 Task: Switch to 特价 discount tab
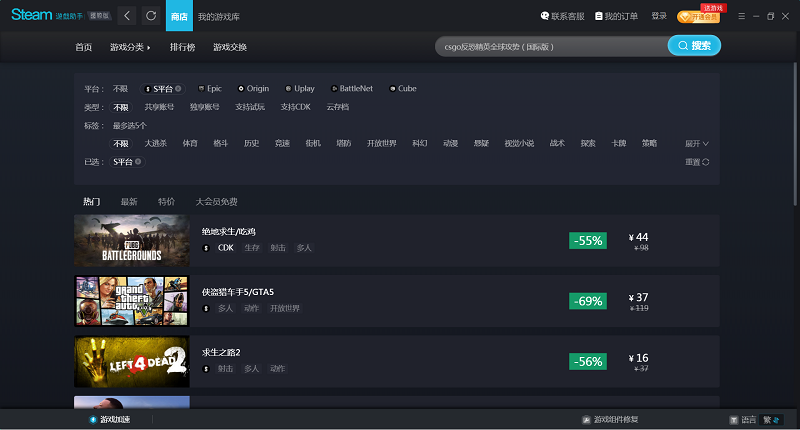(166, 202)
